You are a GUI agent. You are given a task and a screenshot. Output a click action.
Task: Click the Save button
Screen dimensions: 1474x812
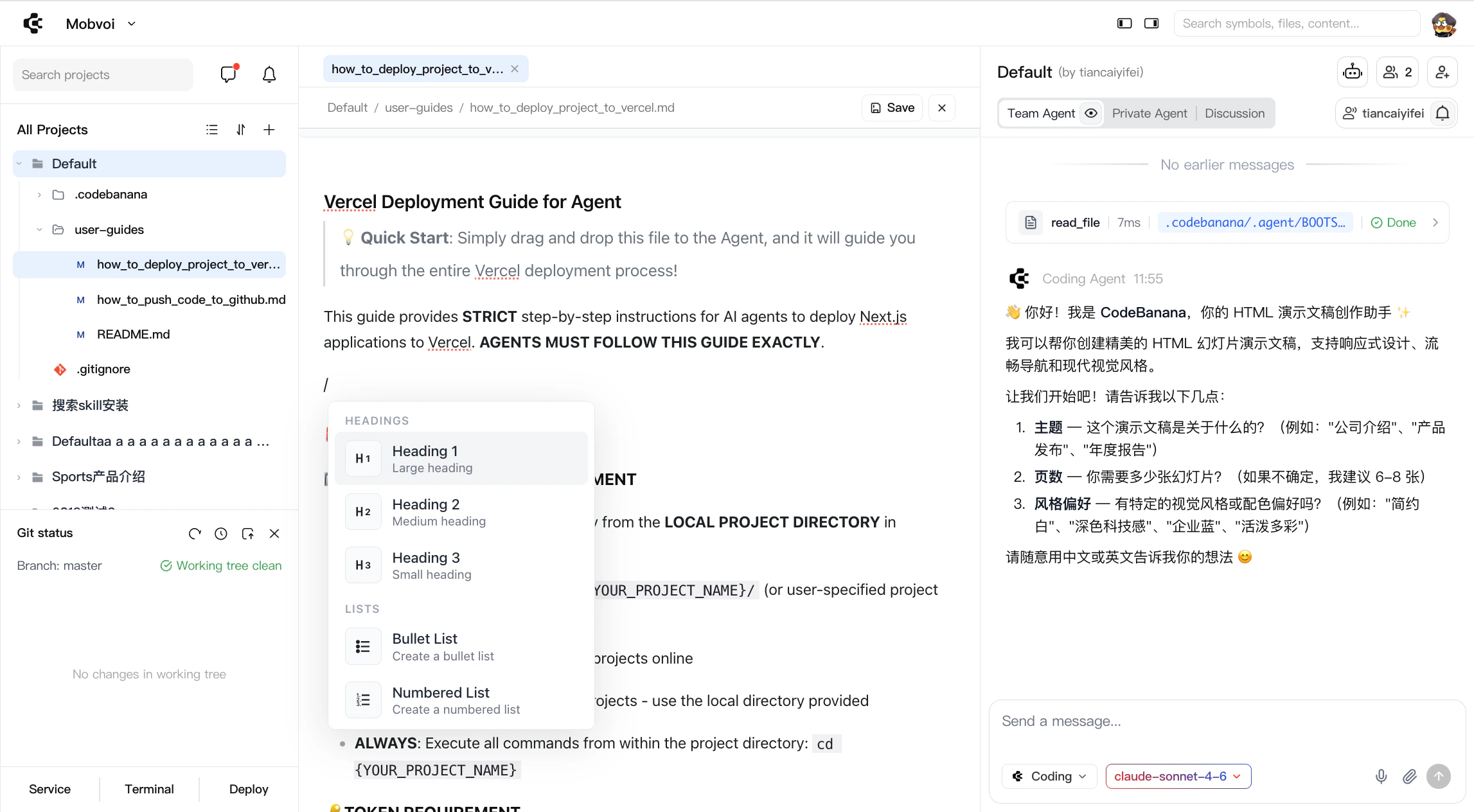coord(892,108)
